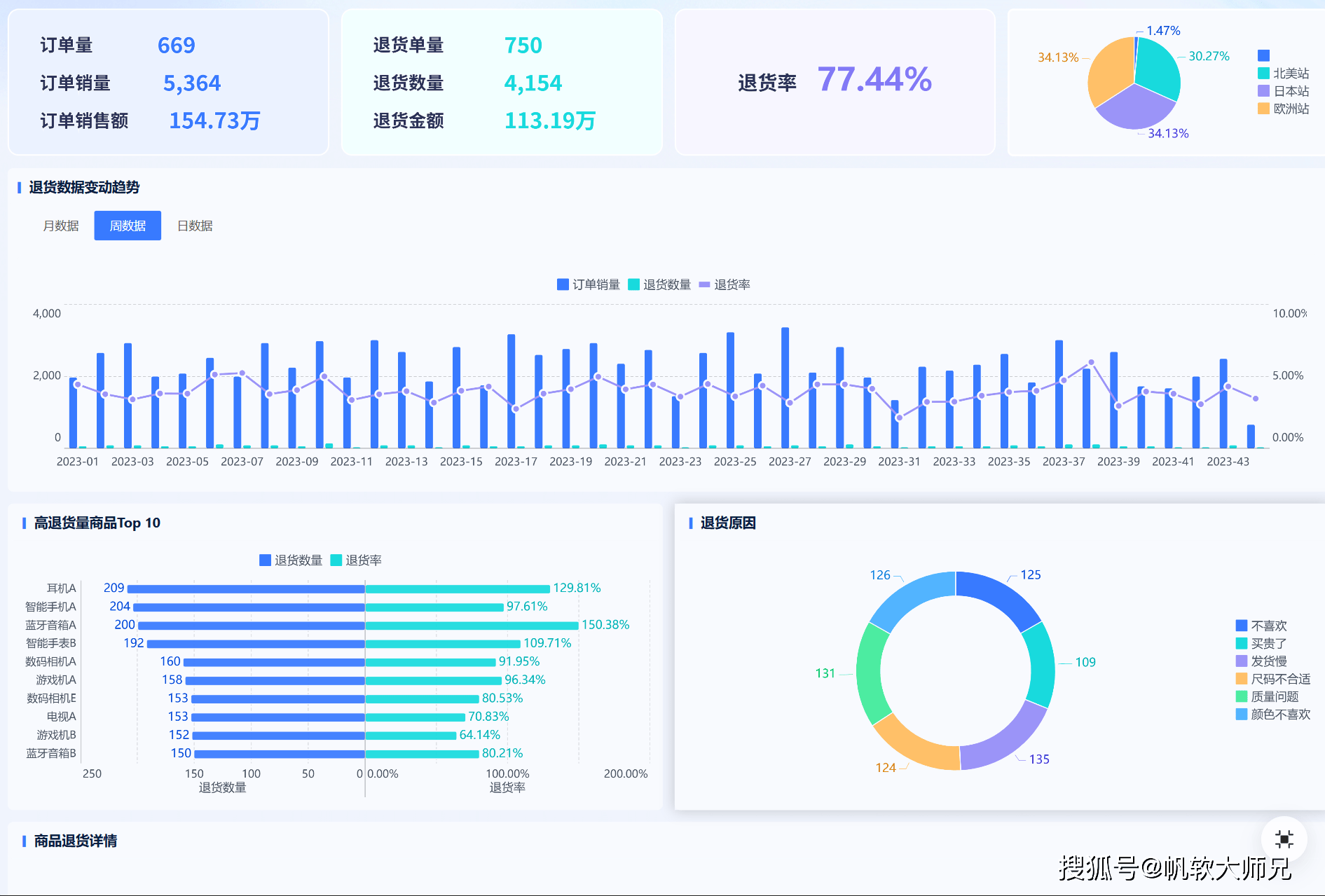Screen dimensions: 1325x896
Task: Click 日本站 legend swatch icon
Action: pyautogui.click(x=1264, y=91)
